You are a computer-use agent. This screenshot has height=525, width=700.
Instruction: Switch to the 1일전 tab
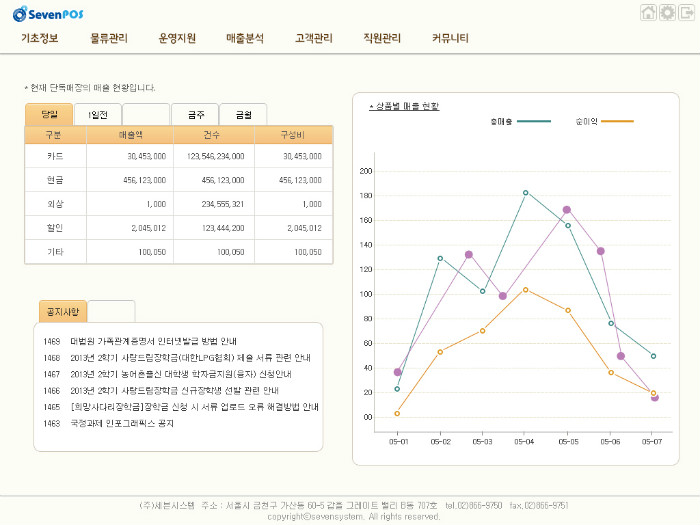tap(98, 115)
